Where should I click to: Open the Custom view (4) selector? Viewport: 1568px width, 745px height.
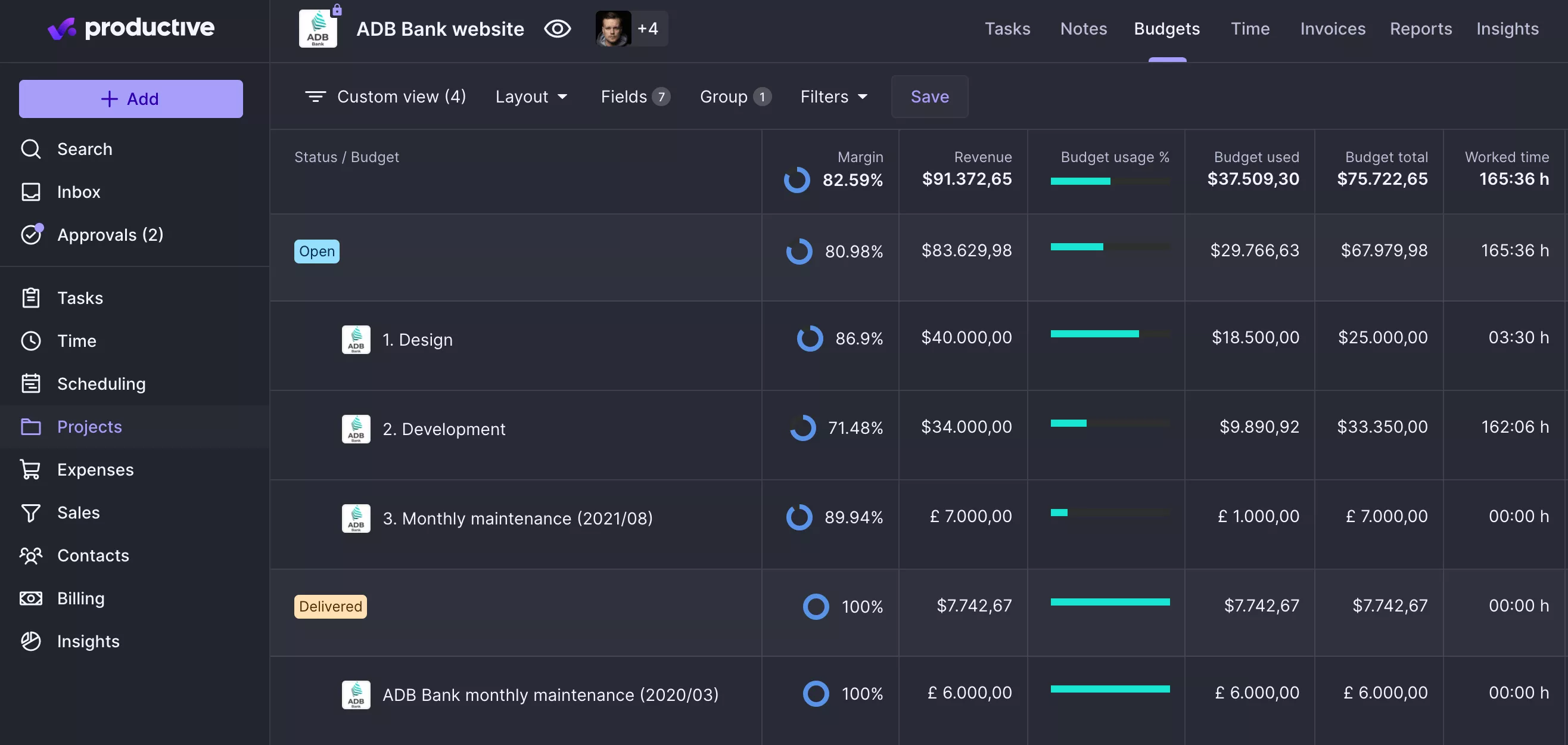[386, 97]
